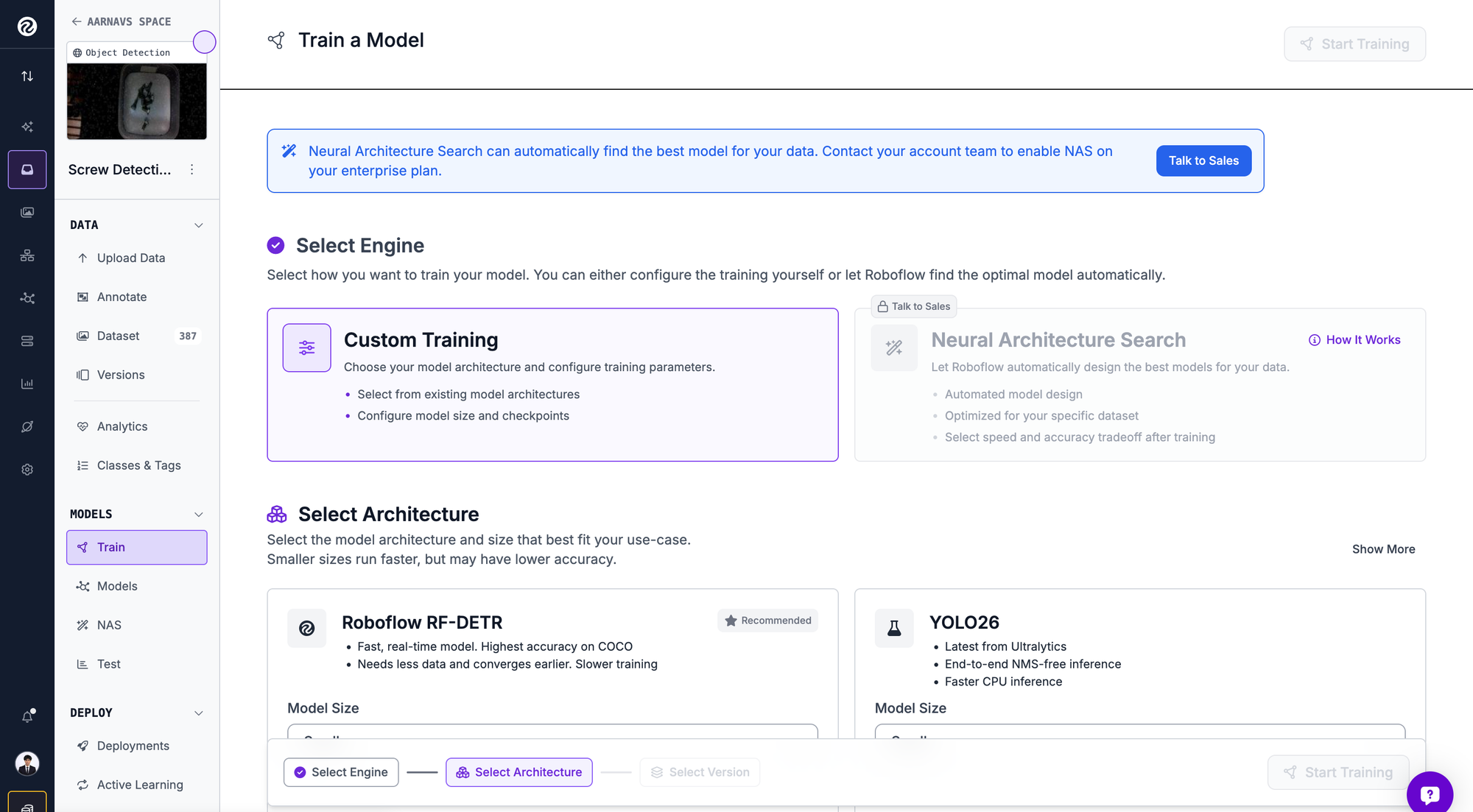Collapse the DATA section

[198, 225]
